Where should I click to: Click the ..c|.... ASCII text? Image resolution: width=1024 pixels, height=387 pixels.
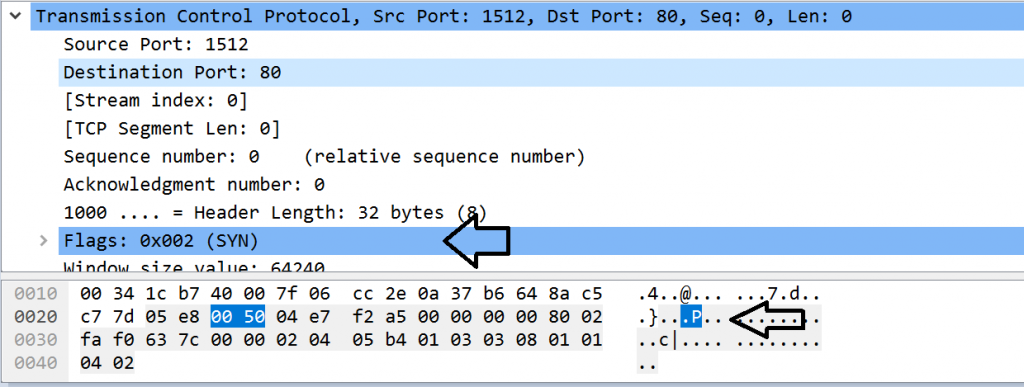tap(680, 340)
